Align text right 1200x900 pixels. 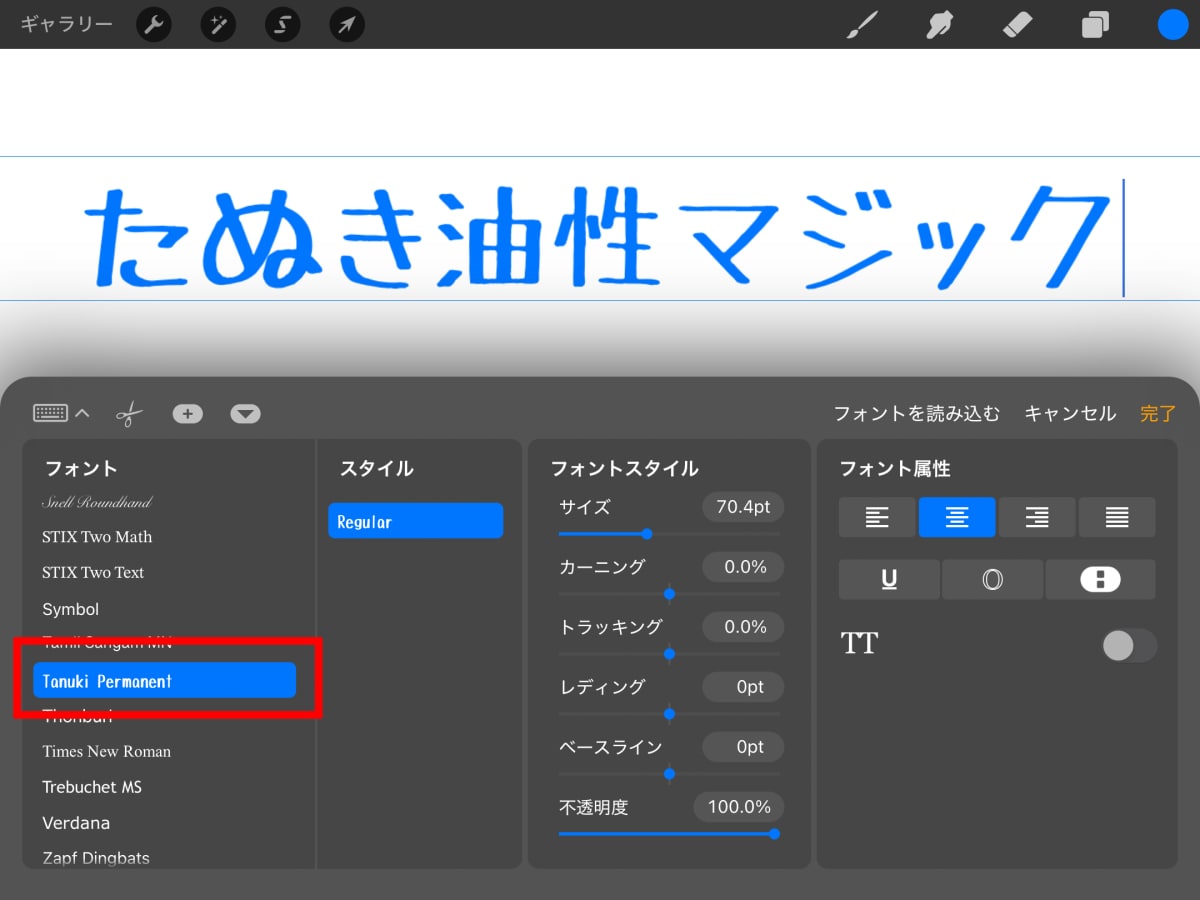pyautogui.click(x=1037, y=517)
